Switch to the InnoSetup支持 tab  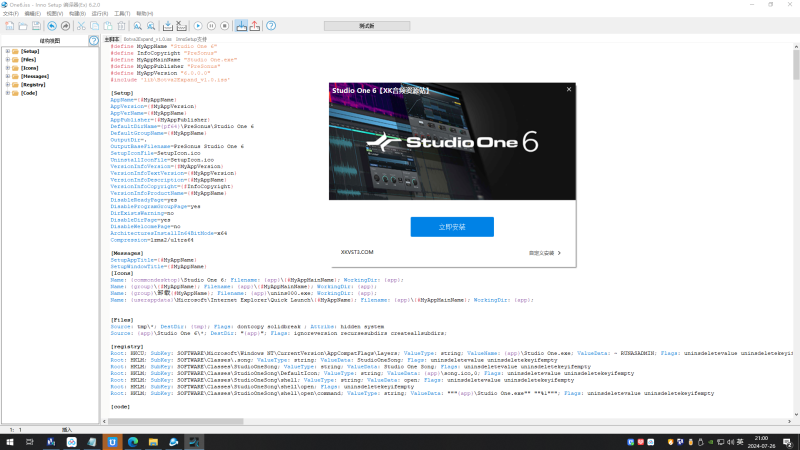click(x=191, y=39)
